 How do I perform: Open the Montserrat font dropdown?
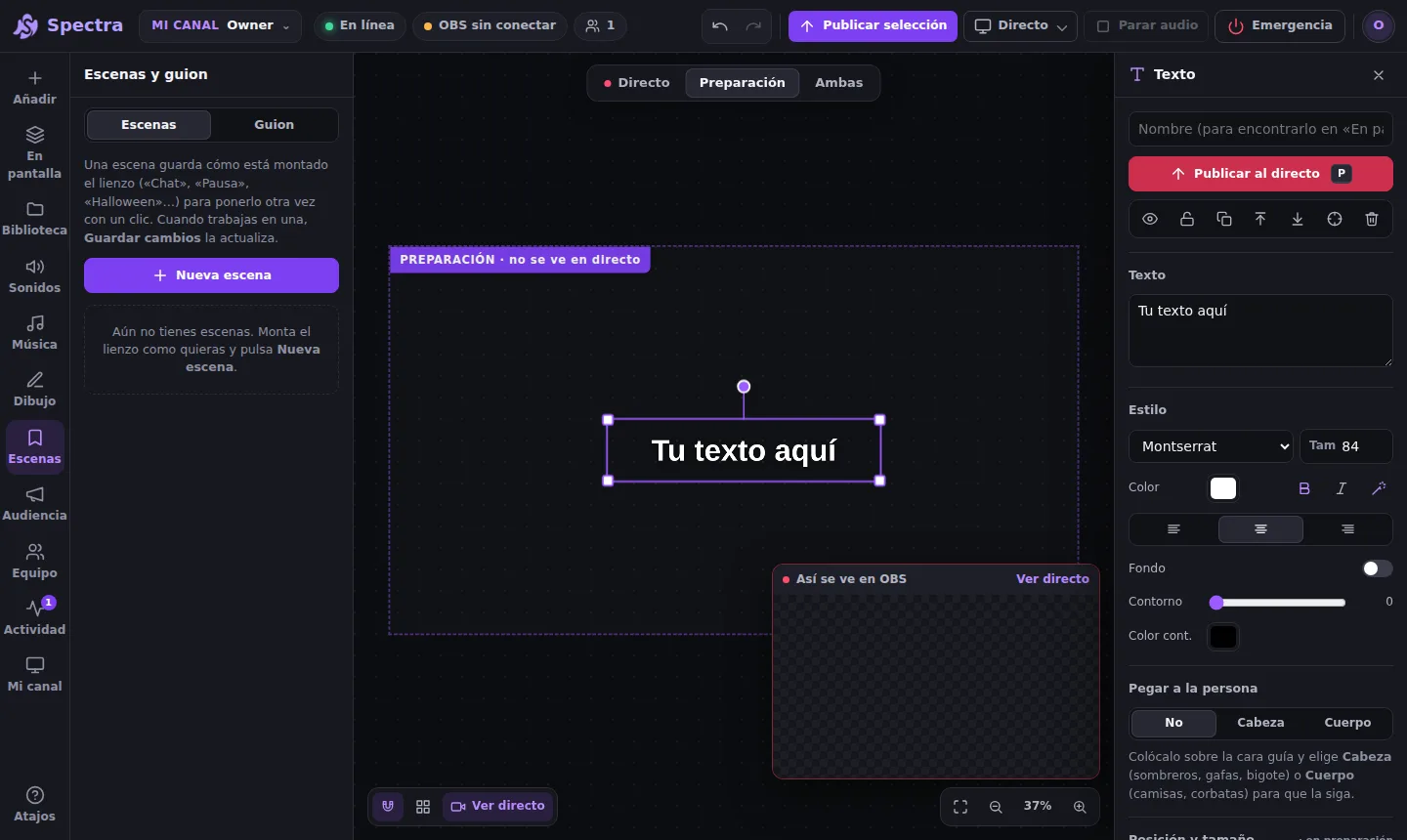(1211, 446)
